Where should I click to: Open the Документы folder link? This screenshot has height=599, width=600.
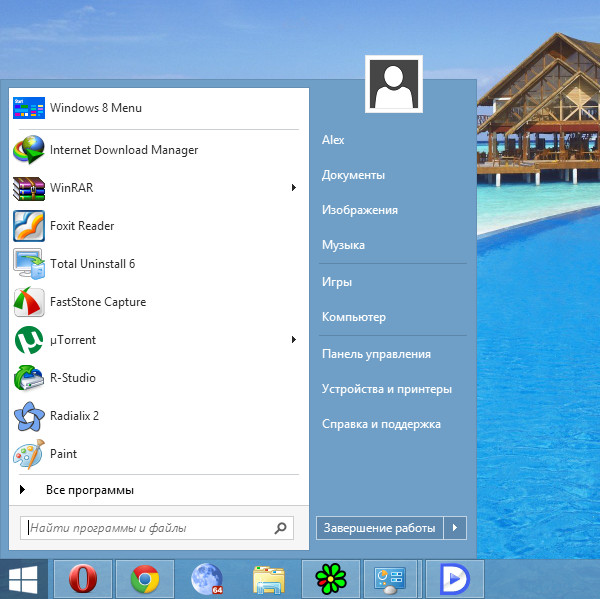(x=353, y=175)
